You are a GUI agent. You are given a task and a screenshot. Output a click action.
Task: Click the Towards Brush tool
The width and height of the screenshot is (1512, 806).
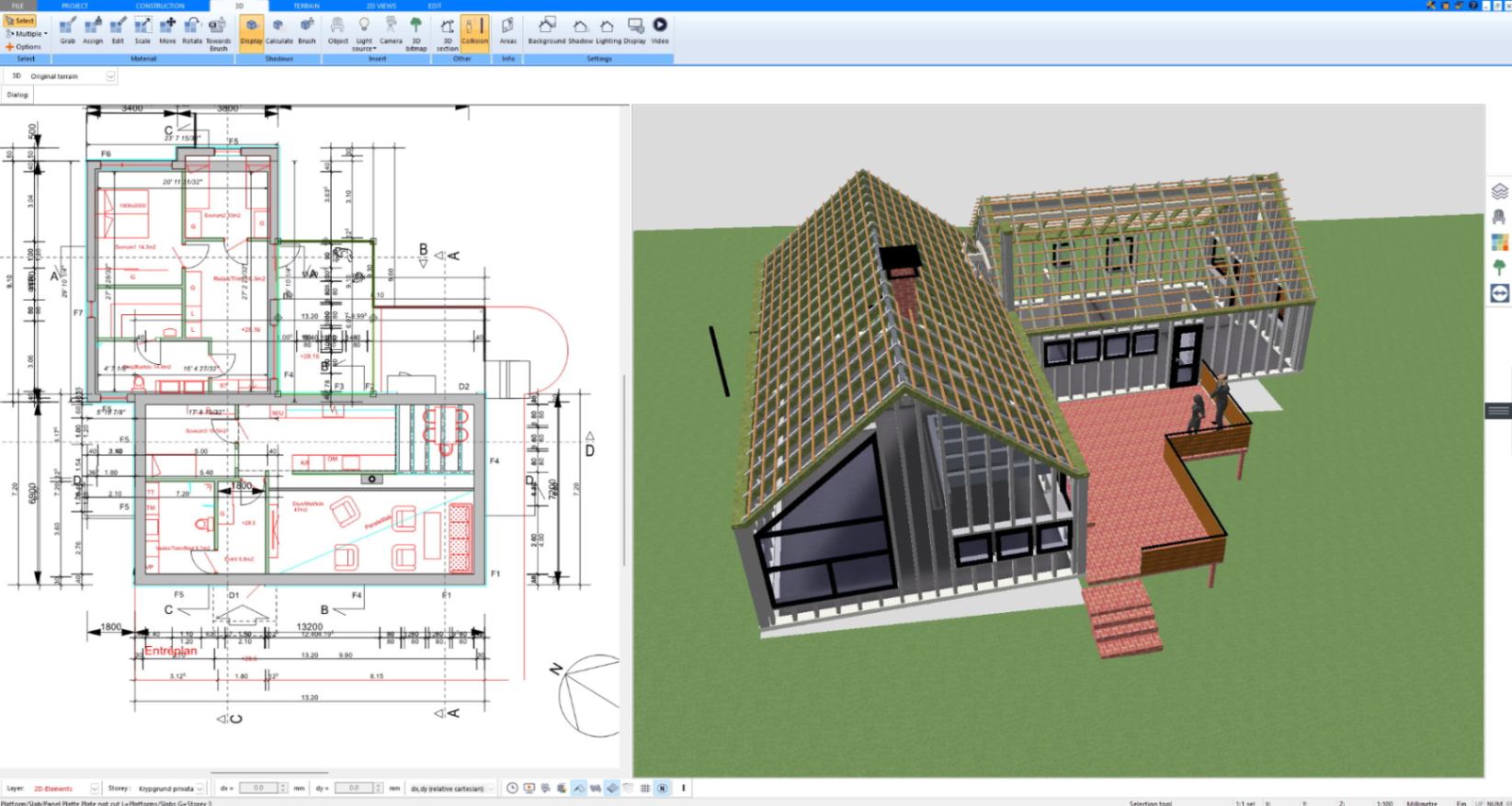point(219,33)
